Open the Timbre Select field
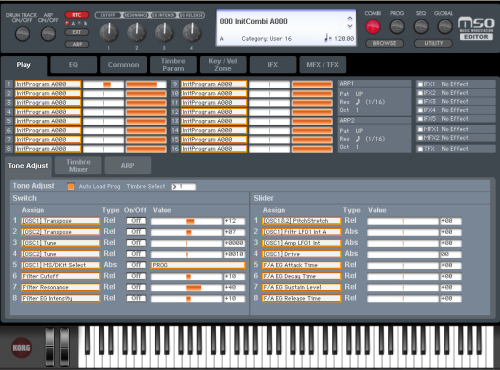Image resolution: width=500 pixels, height=370 pixels. click(x=184, y=187)
